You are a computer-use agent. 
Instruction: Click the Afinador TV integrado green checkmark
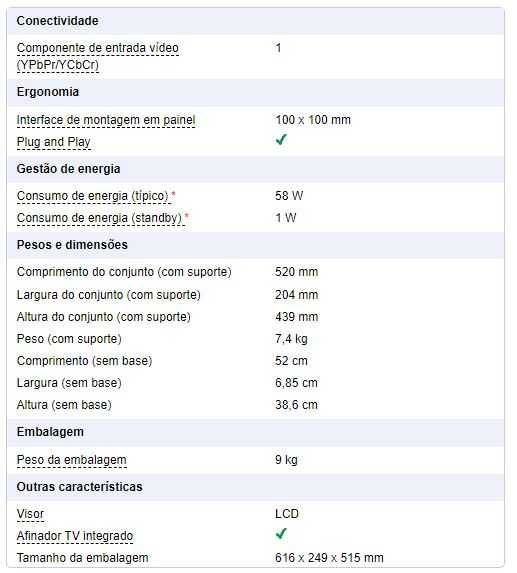pyautogui.click(x=281, y=534)
